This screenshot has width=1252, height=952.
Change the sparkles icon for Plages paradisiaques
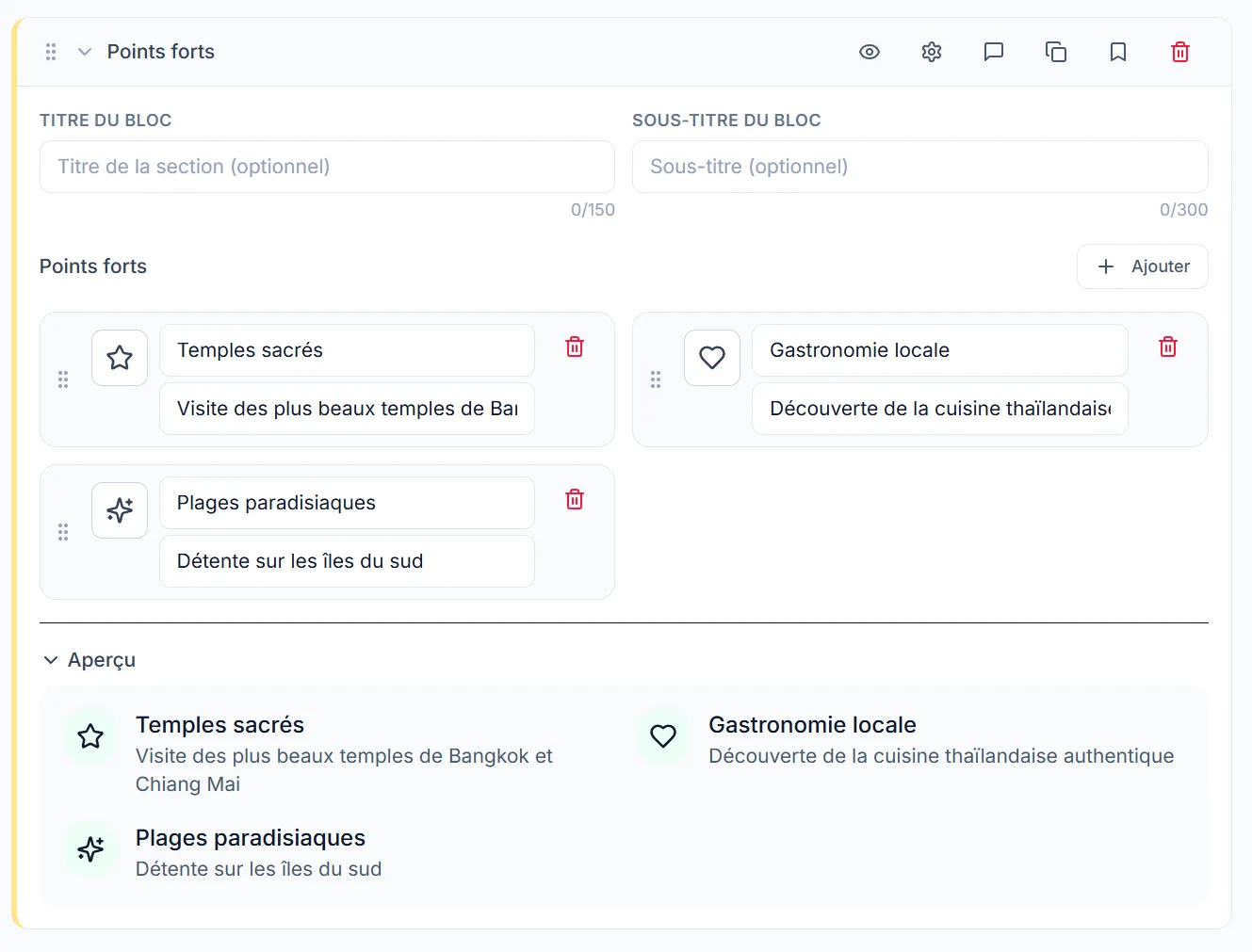tap(120, 510)
